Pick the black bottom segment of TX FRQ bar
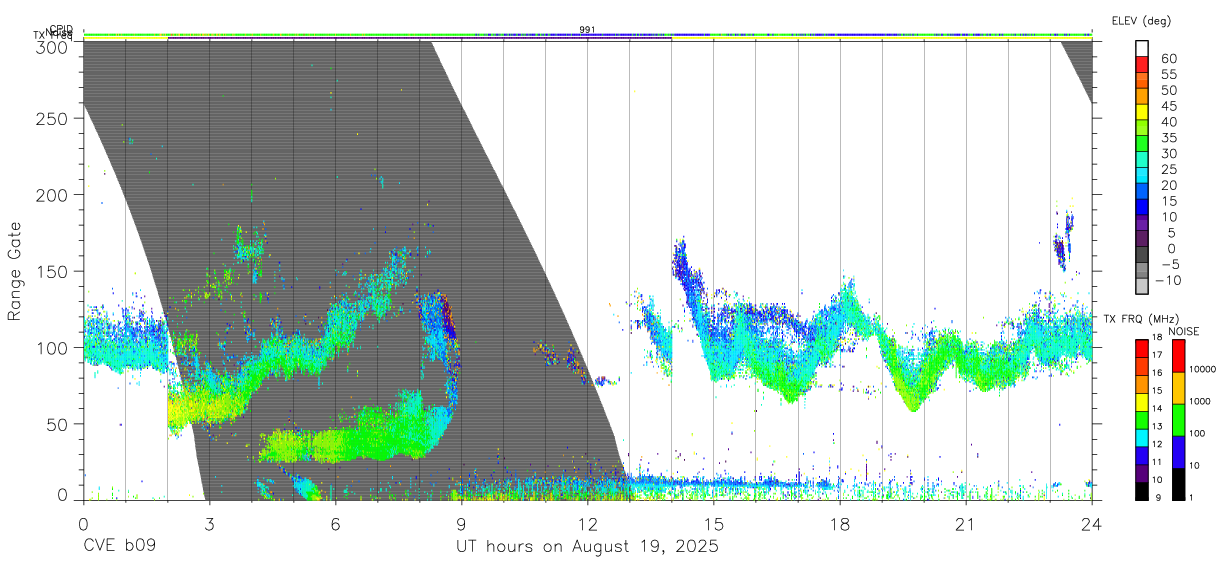1228x567 pixels. coord(1142,491)
